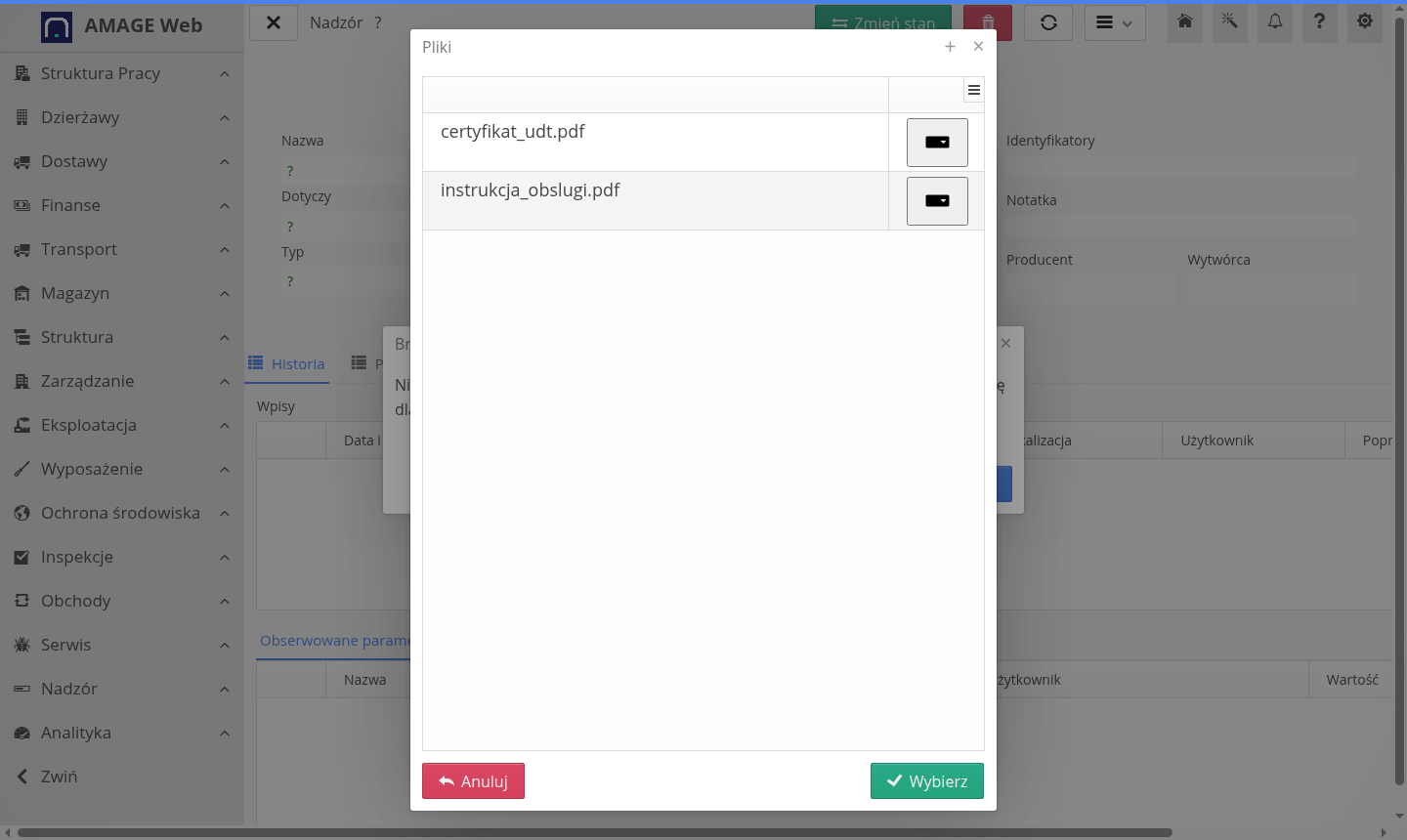Open Dostawy sidebar menu
Viewport: 1407px width, 840px height.
pyautogui.click(x=122, y=161)
